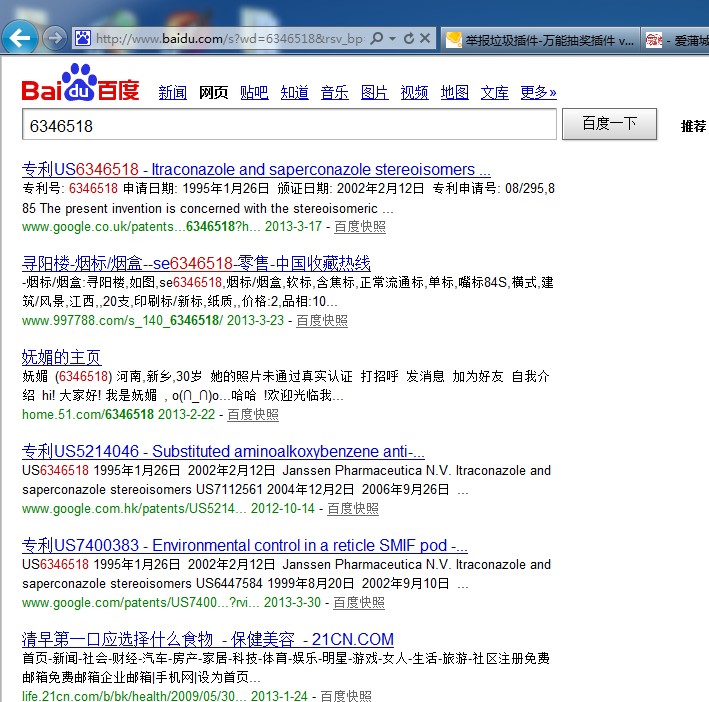Open 百度快照 for the google.co.uk patents result
This screenshot has width=709, height=702.
(360, 226)
